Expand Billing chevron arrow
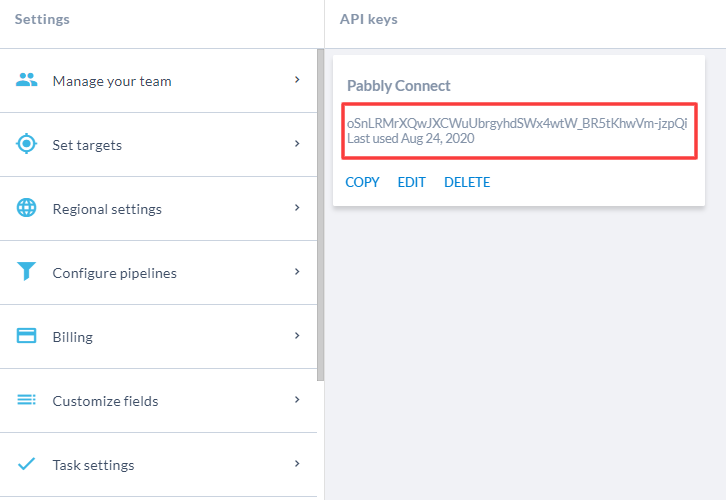This screenshot has width=726, height=500. pyautogui.click(x=297, y=335)
